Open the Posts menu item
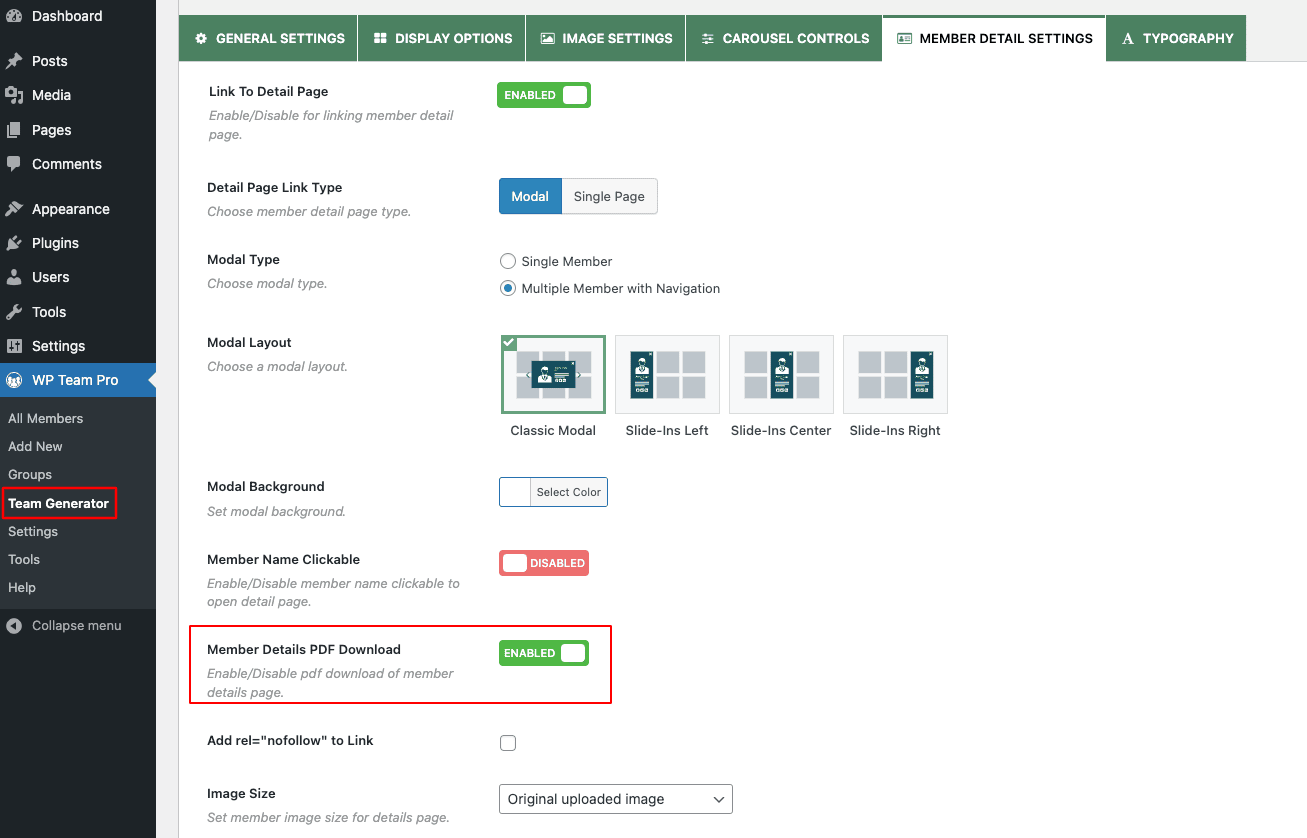Image resolution: width=1307 pixels, height=838 pixels. (78, 61)
